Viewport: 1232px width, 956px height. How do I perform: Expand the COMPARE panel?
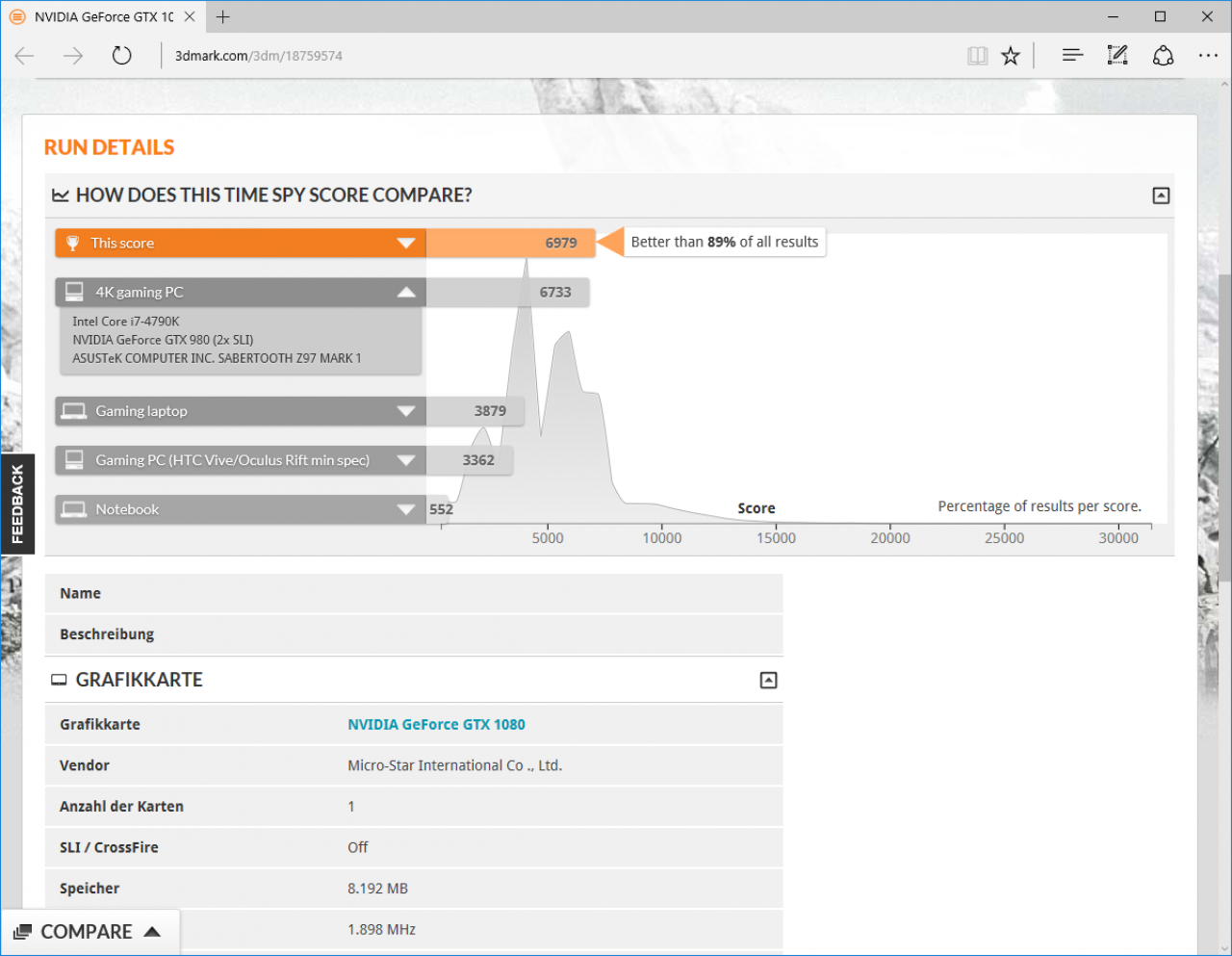[90, 932]
